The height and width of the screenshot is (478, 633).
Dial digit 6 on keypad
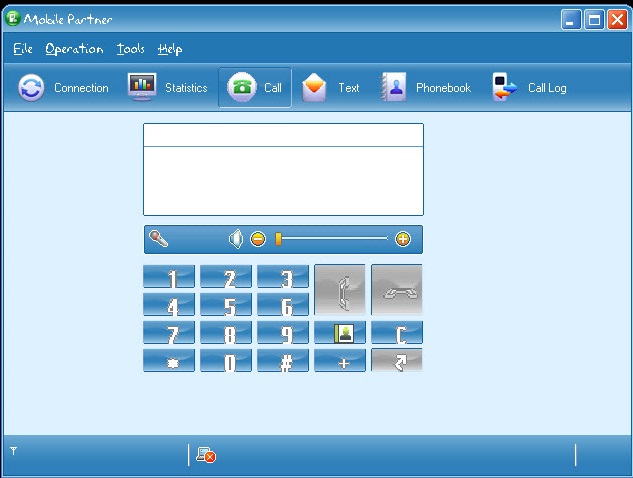coord(283,304)
